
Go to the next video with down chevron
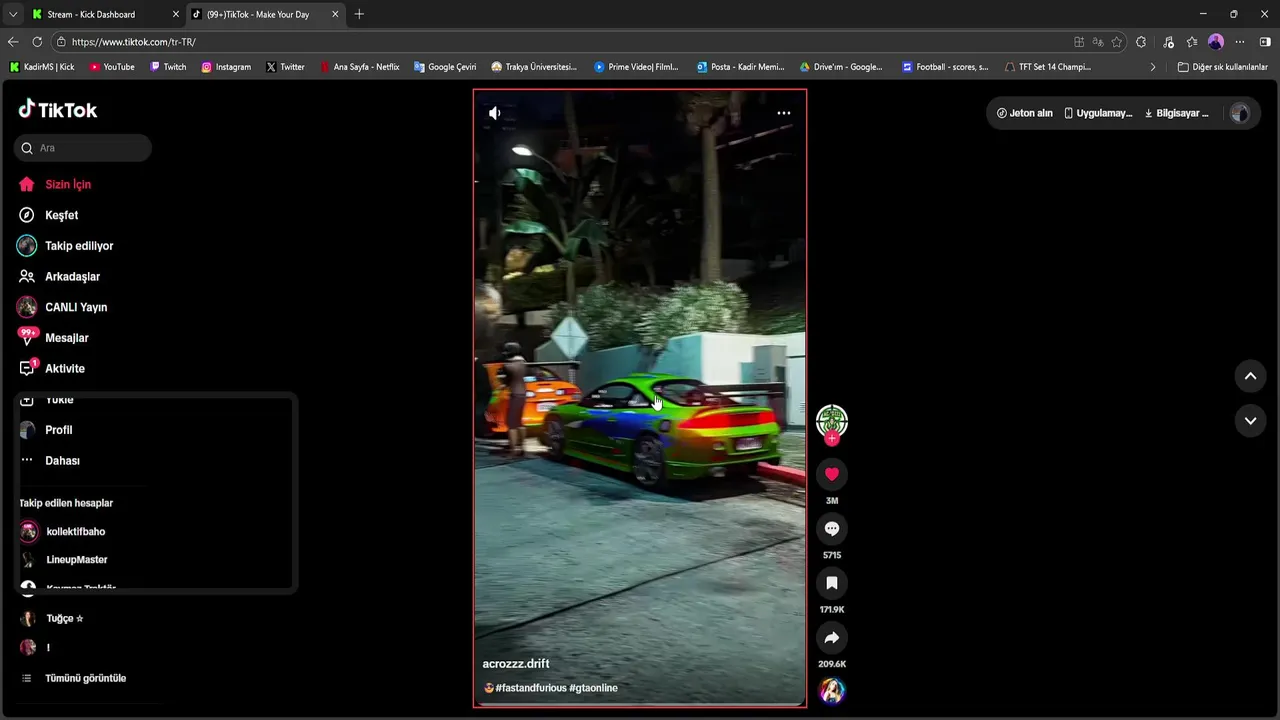[1250, 421]
